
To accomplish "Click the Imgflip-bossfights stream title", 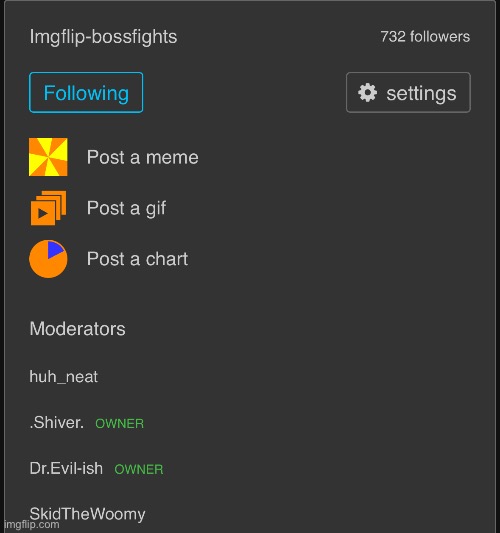I will click(x=103, y=37).
